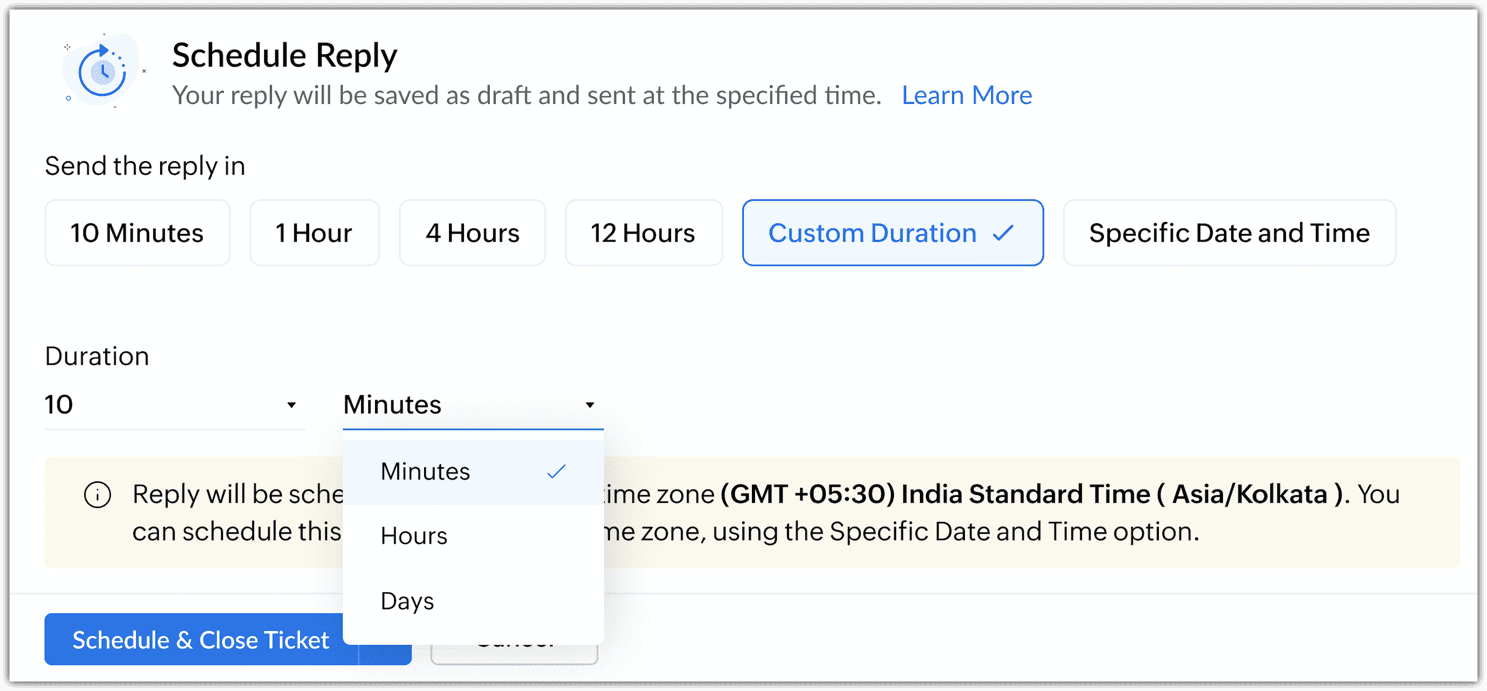
Task: Click the info icon in the time zone notice
Action: coord(97,495)
